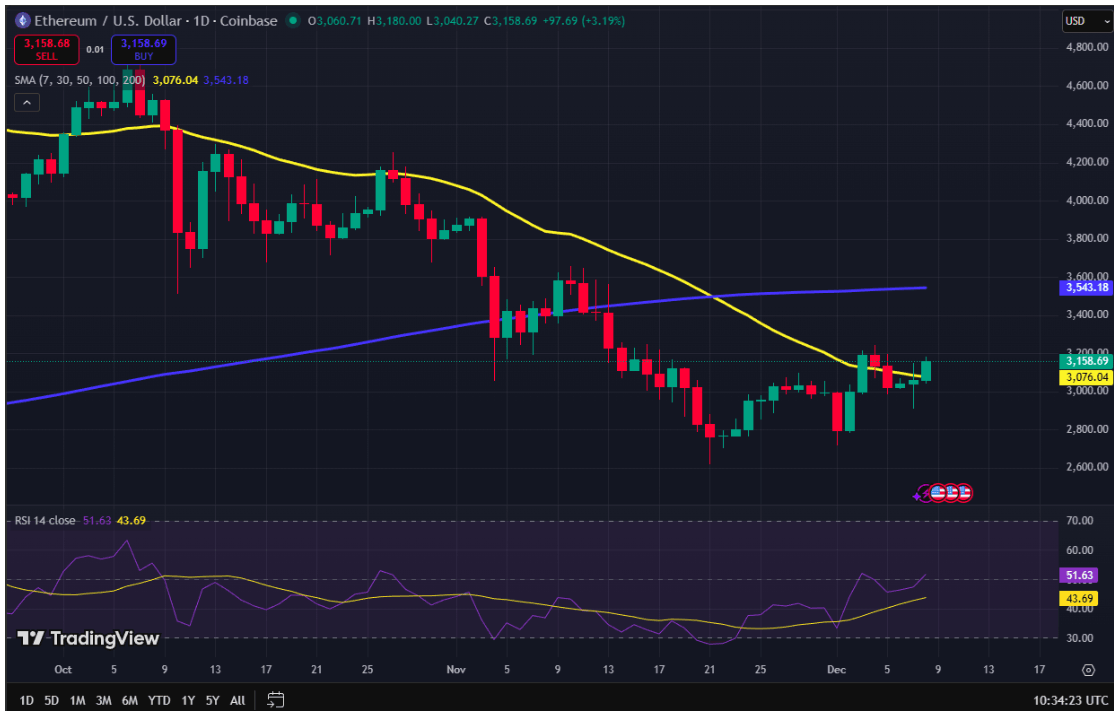Click the yellow 43.69 value in RSI legend
This screenshot has height=716, width=1117.
click(131, 520)
